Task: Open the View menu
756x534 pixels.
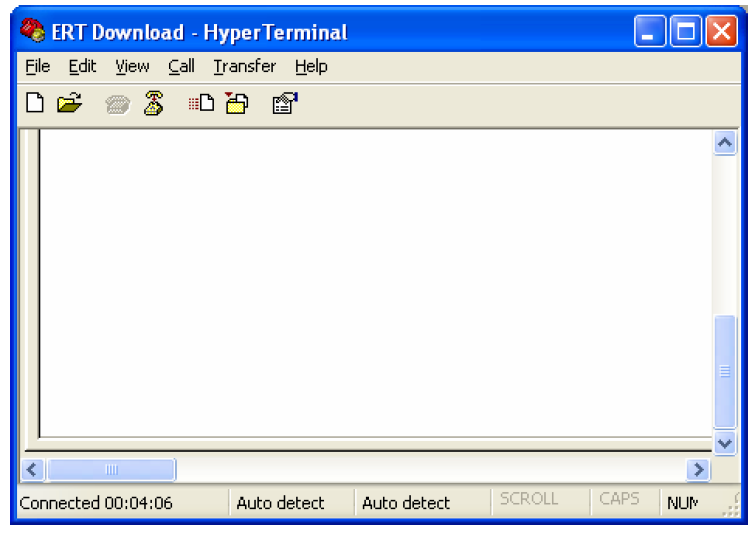Action: coord(132,66)
